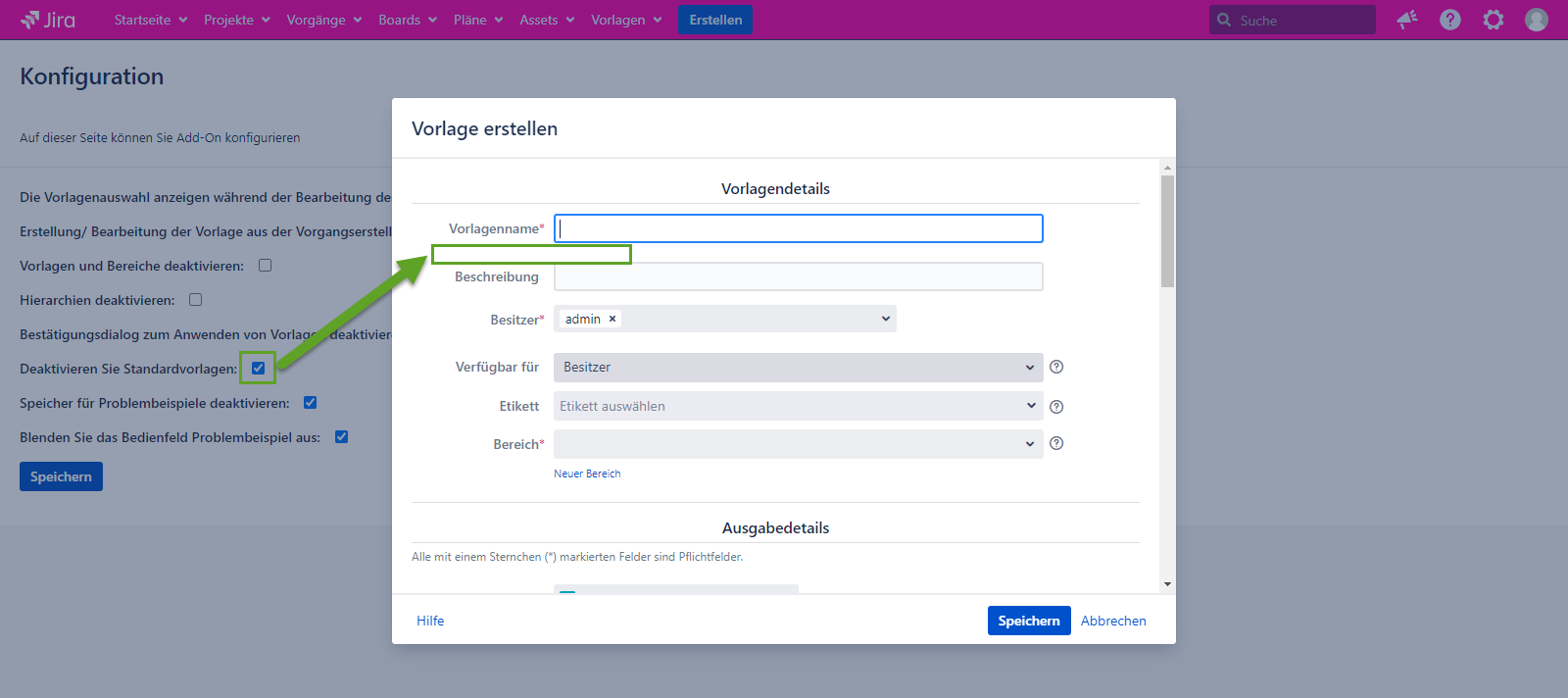The width and height of the screenshot is (1568, 698).
Task: Open the Projekte menu
Action: 236,20
